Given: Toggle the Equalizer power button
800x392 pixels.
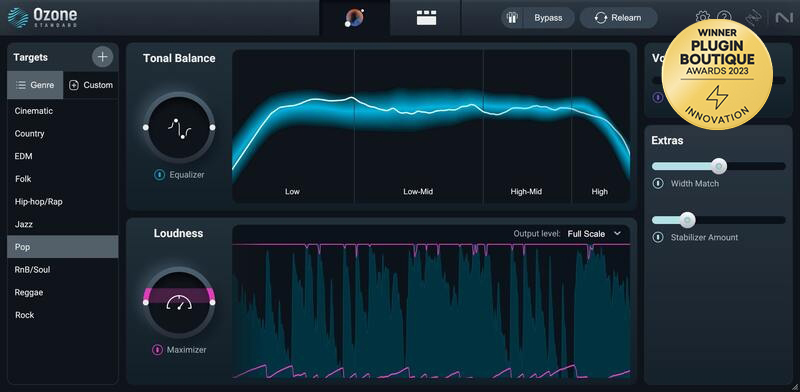Looking at the screenshot, I should (x=159, y=175).
